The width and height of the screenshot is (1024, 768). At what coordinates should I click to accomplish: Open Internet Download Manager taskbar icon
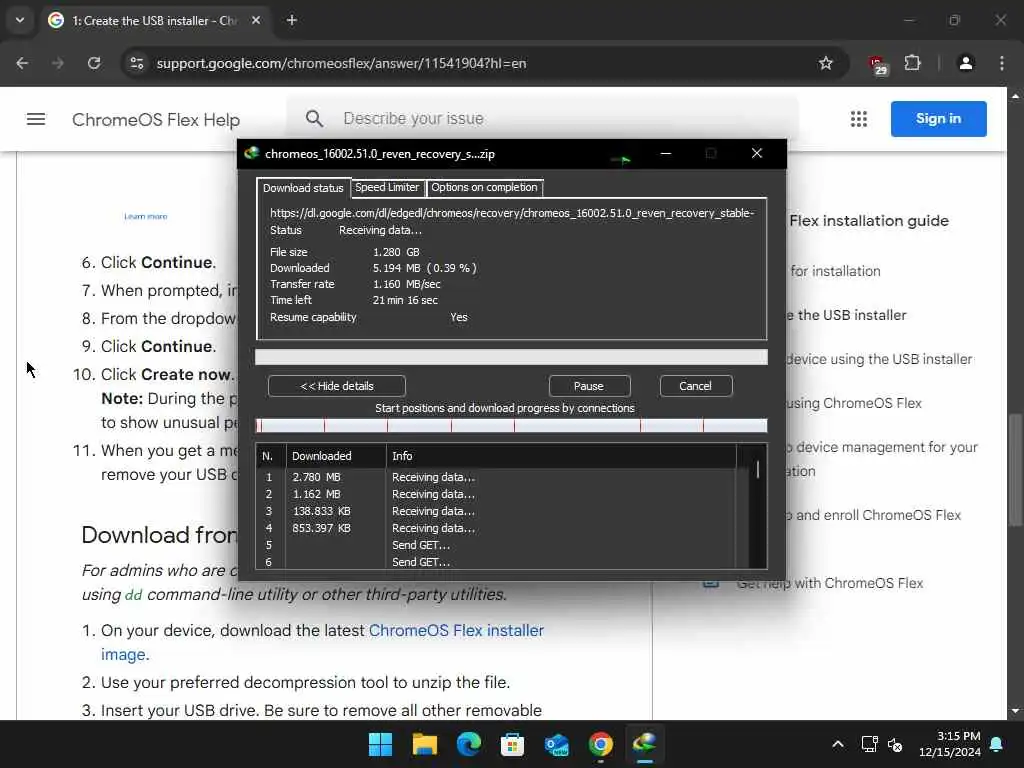pos(645,744)
